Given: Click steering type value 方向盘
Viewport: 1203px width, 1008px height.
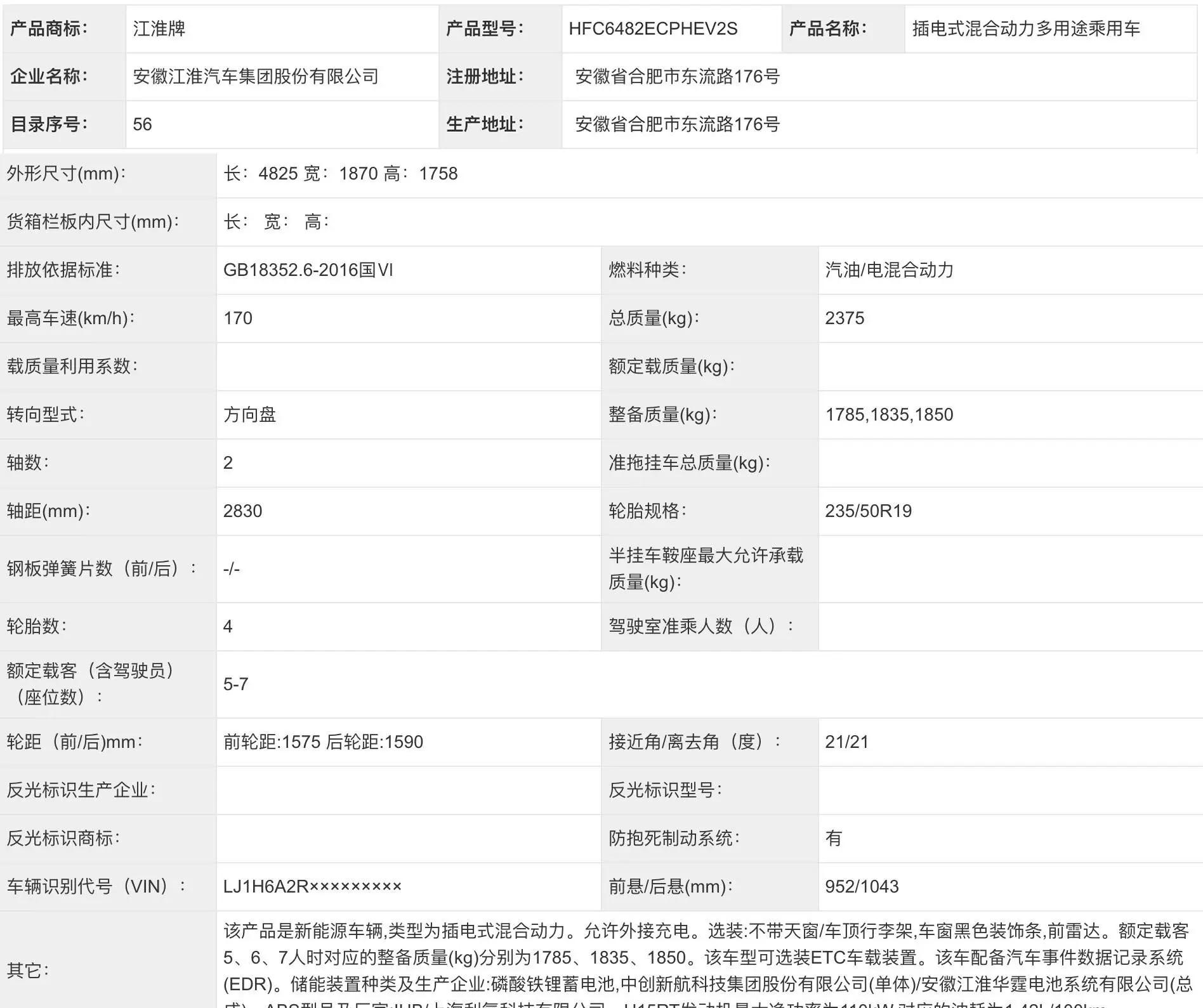Looking at the screenshot, I should pyautogui.click(x=250, y=415).
